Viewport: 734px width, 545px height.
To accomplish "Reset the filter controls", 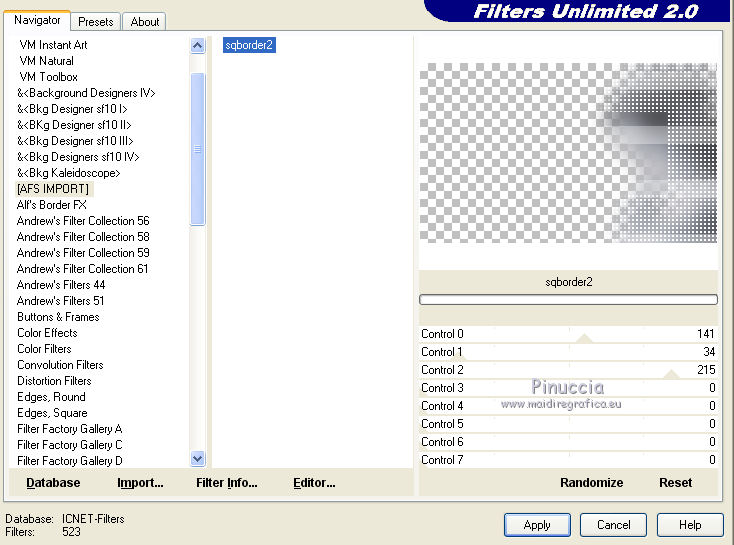I will click(x=675, y=483).
